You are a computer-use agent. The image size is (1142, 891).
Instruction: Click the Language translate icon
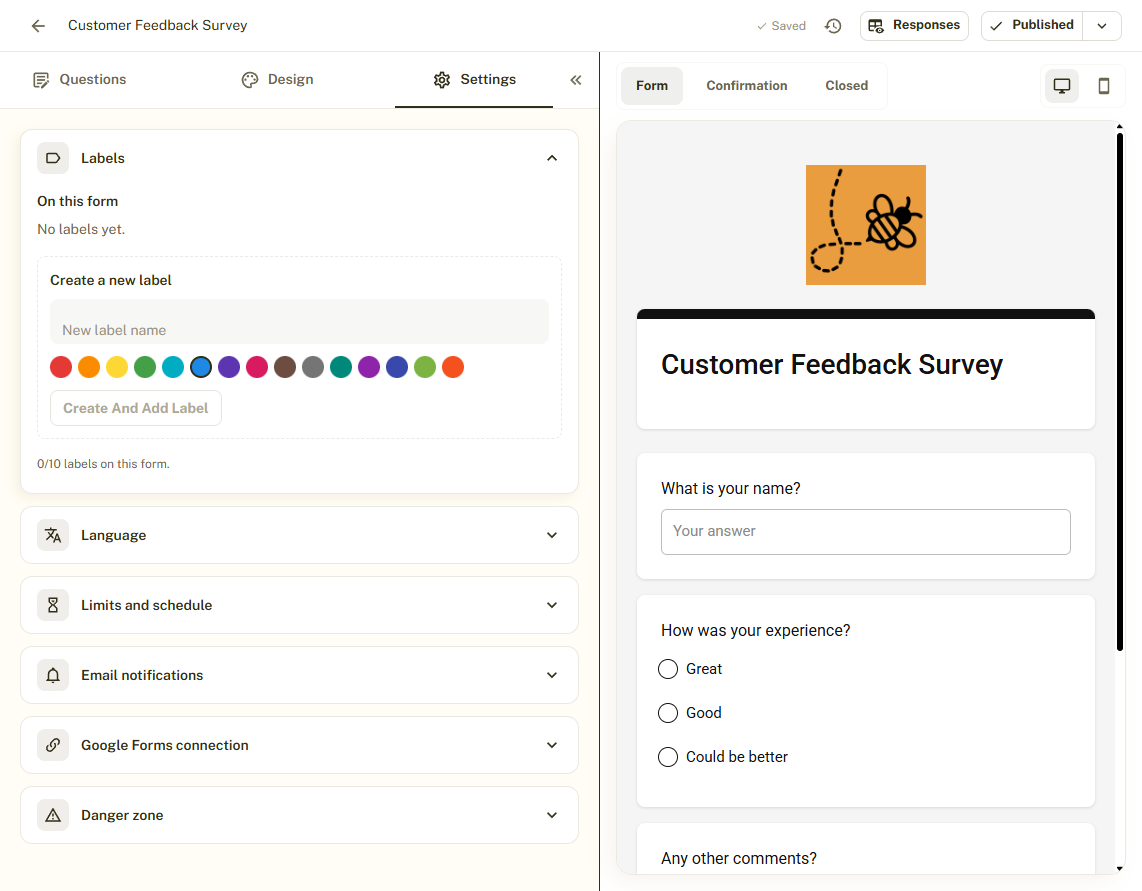(x=53, y=535)
